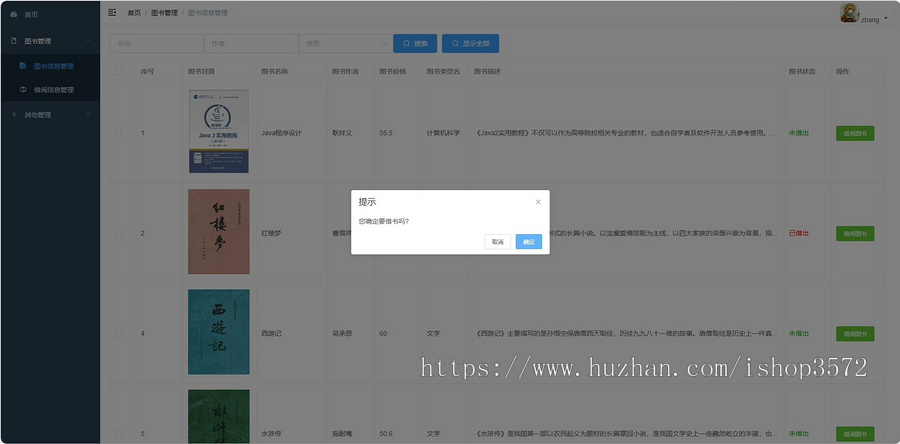The image size is (900, 444).
Task: Focus the 书名 search input field
Action: (157, 44)
